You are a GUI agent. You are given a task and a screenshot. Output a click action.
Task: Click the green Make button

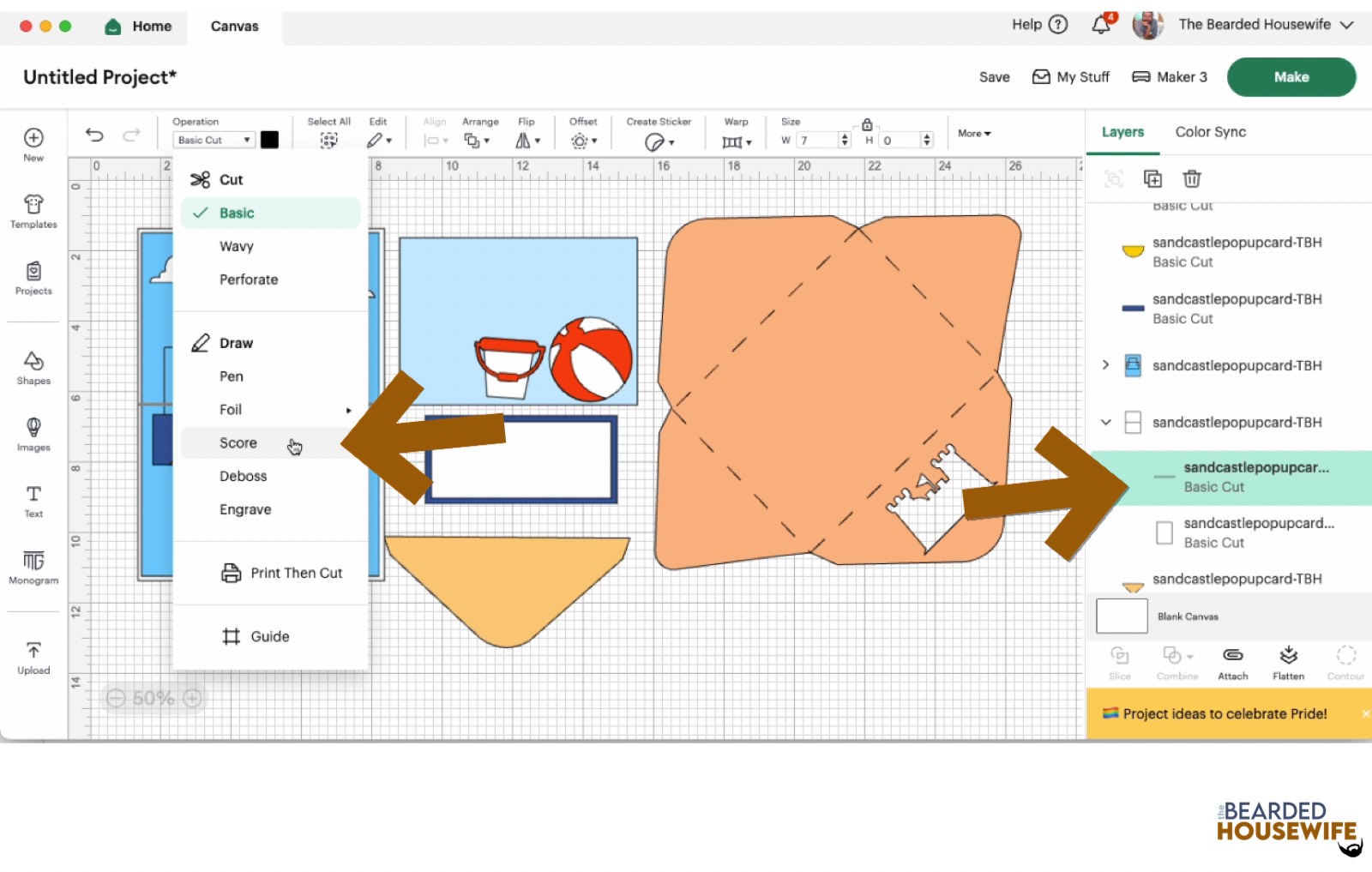pyautogui.click(x=1291, y=77)
